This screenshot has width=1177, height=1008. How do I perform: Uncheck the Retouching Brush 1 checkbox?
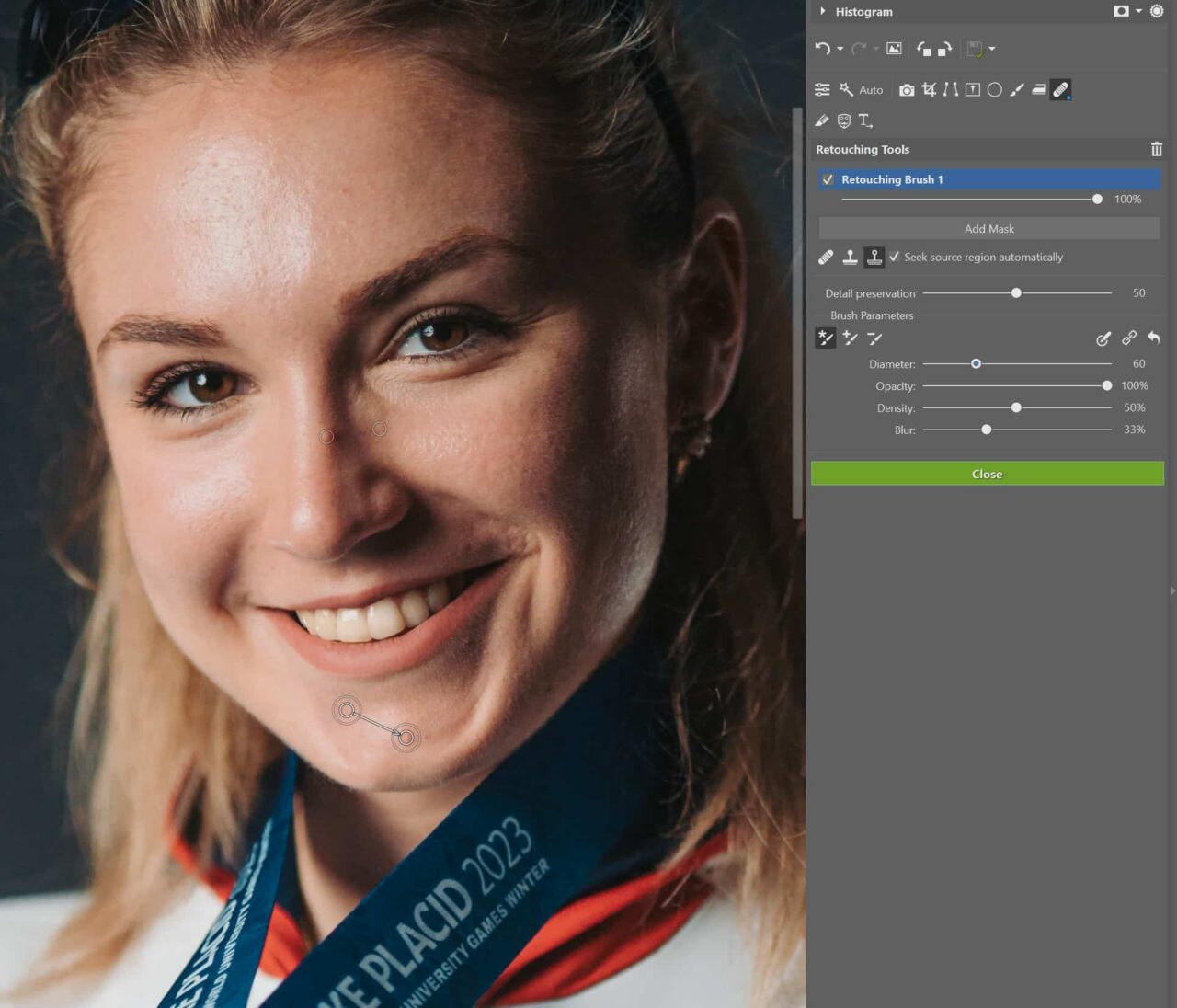point(828,179)
